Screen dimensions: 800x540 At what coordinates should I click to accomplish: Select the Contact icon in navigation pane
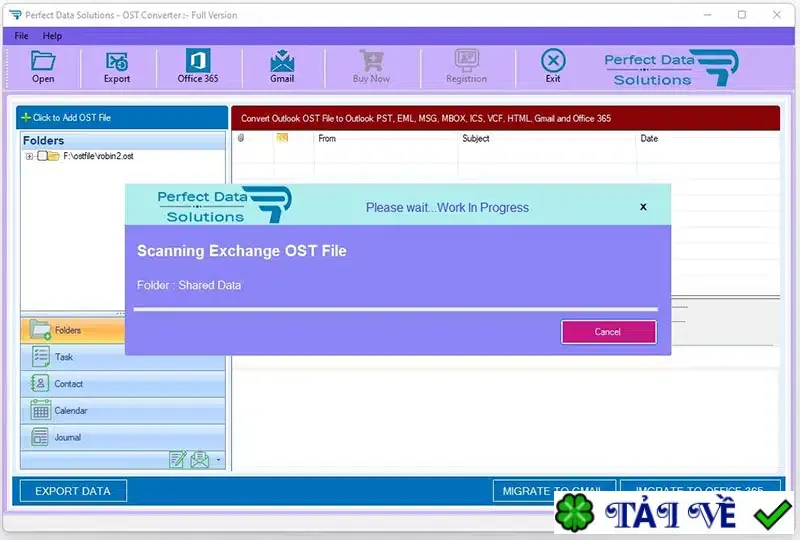tap(40, 383)
